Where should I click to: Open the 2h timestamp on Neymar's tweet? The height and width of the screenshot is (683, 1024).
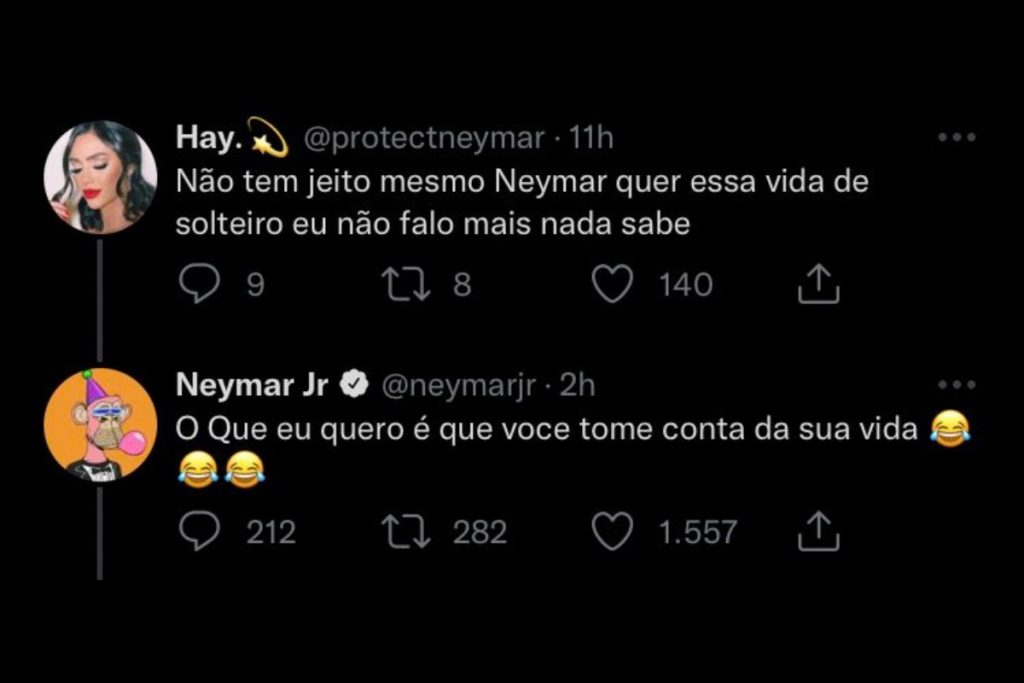(x=577, y=385)
